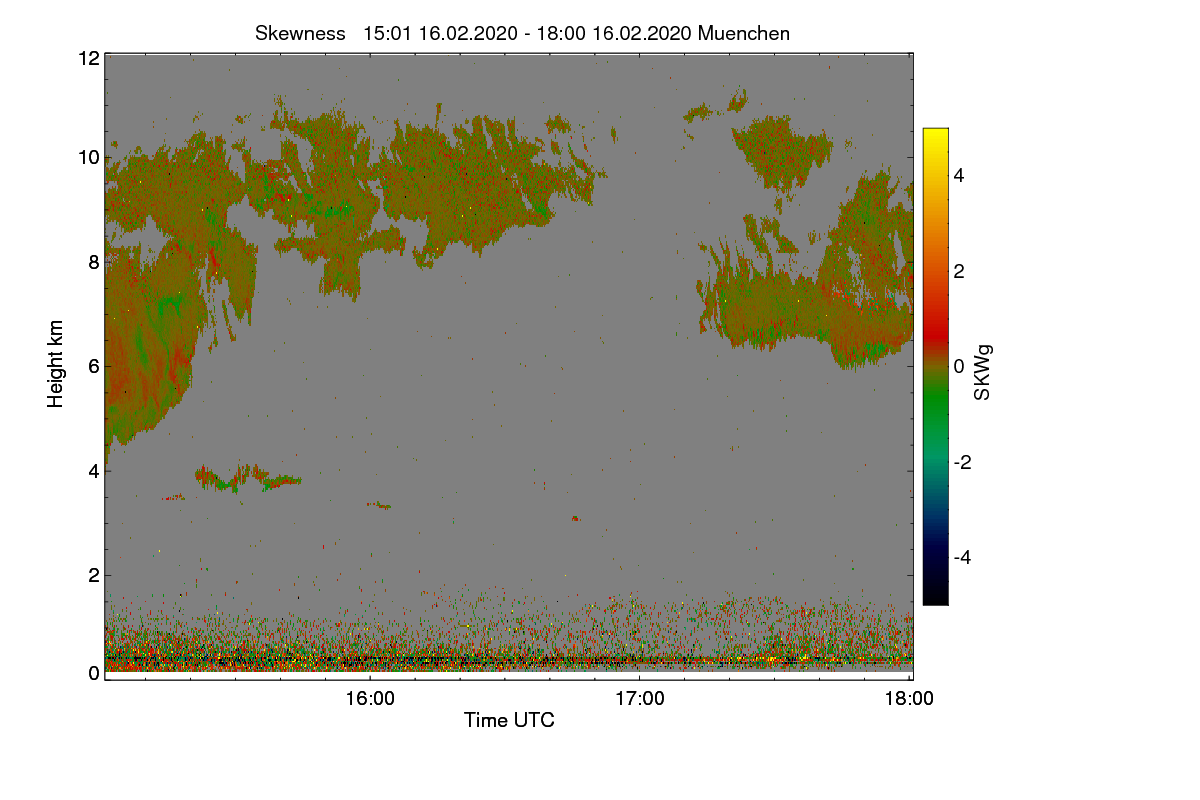Click the small cloud patch near 4 km

pyautogui.click(x=247, y=477)
